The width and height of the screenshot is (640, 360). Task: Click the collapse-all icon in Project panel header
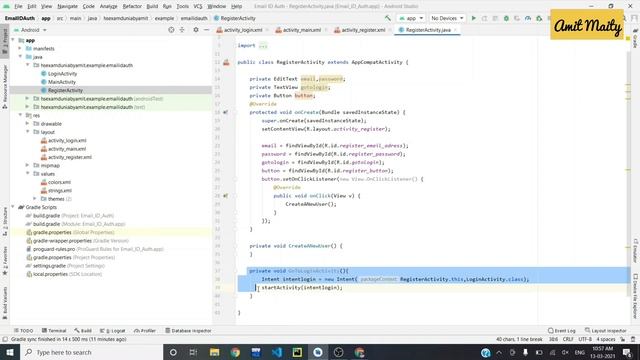pyautogui.click(x=182, y=30)
